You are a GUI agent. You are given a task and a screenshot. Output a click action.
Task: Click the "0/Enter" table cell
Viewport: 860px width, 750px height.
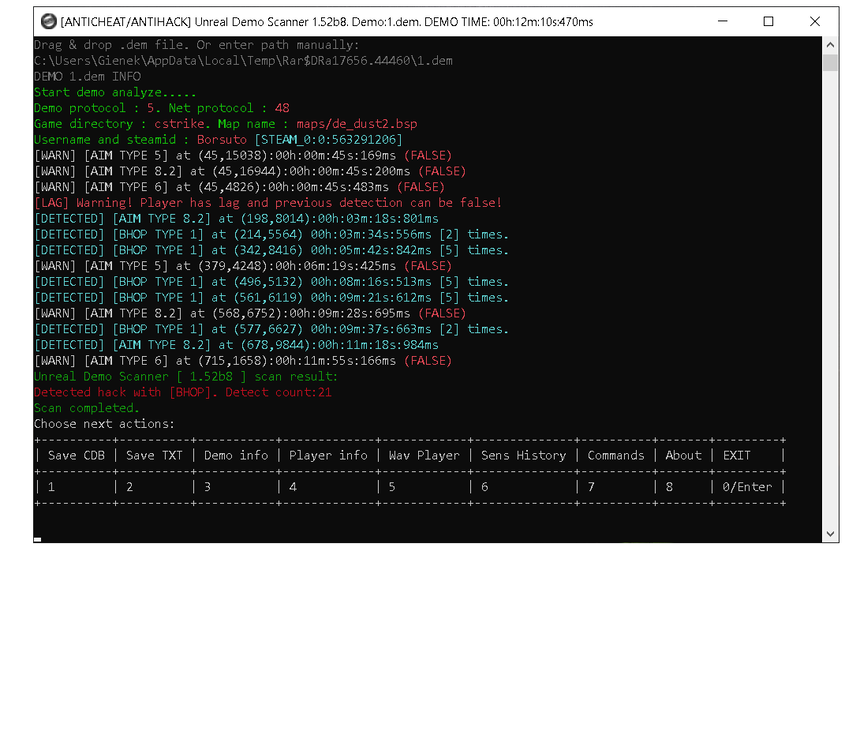point(747,487)
